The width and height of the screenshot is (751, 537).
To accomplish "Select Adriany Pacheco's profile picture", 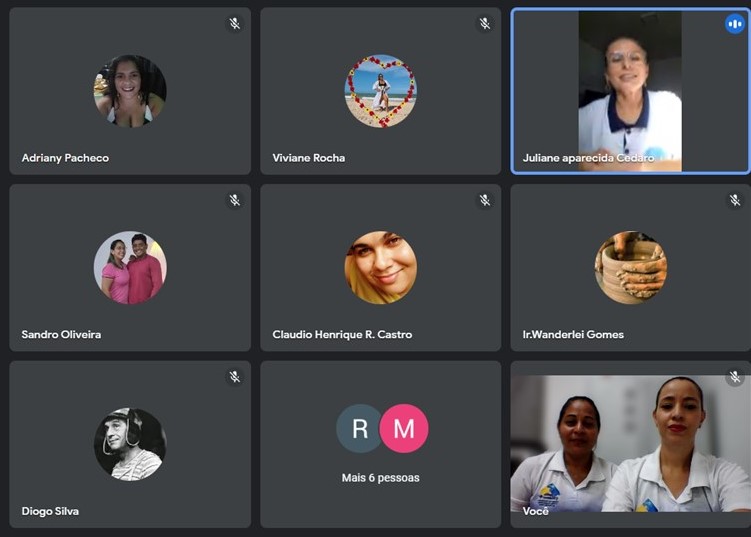I will [130, 91].
